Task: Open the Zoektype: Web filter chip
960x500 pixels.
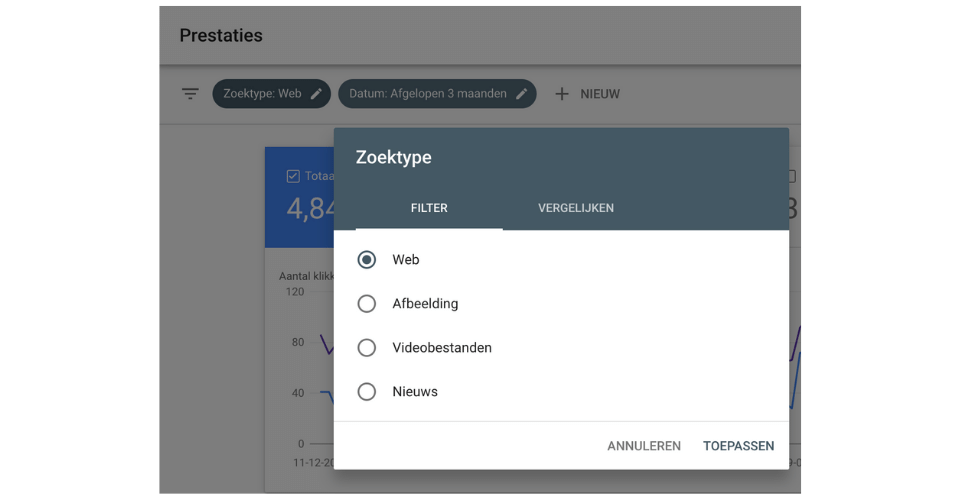Action: [272, 94]
